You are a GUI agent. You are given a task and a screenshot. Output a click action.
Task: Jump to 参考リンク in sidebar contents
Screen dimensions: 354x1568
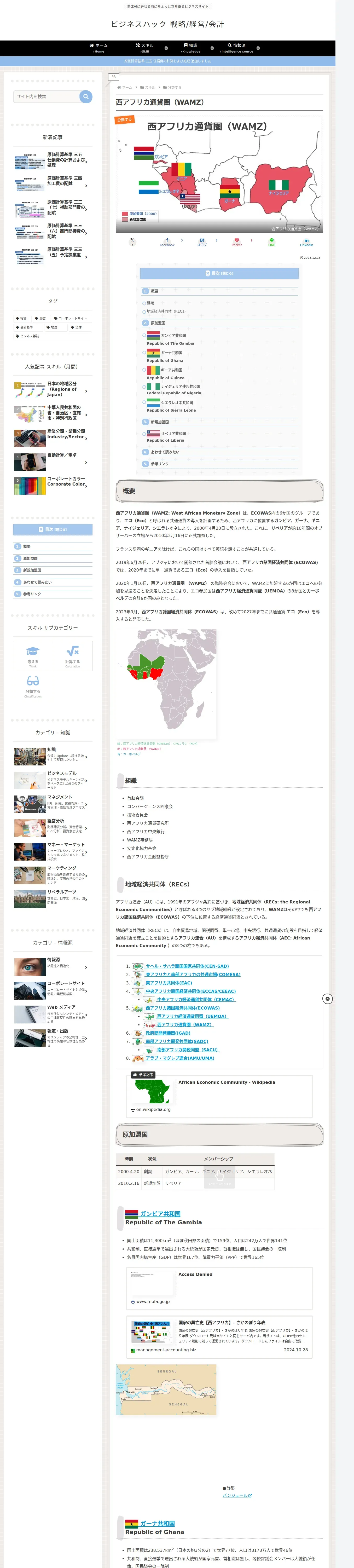(x=32, y=594)
